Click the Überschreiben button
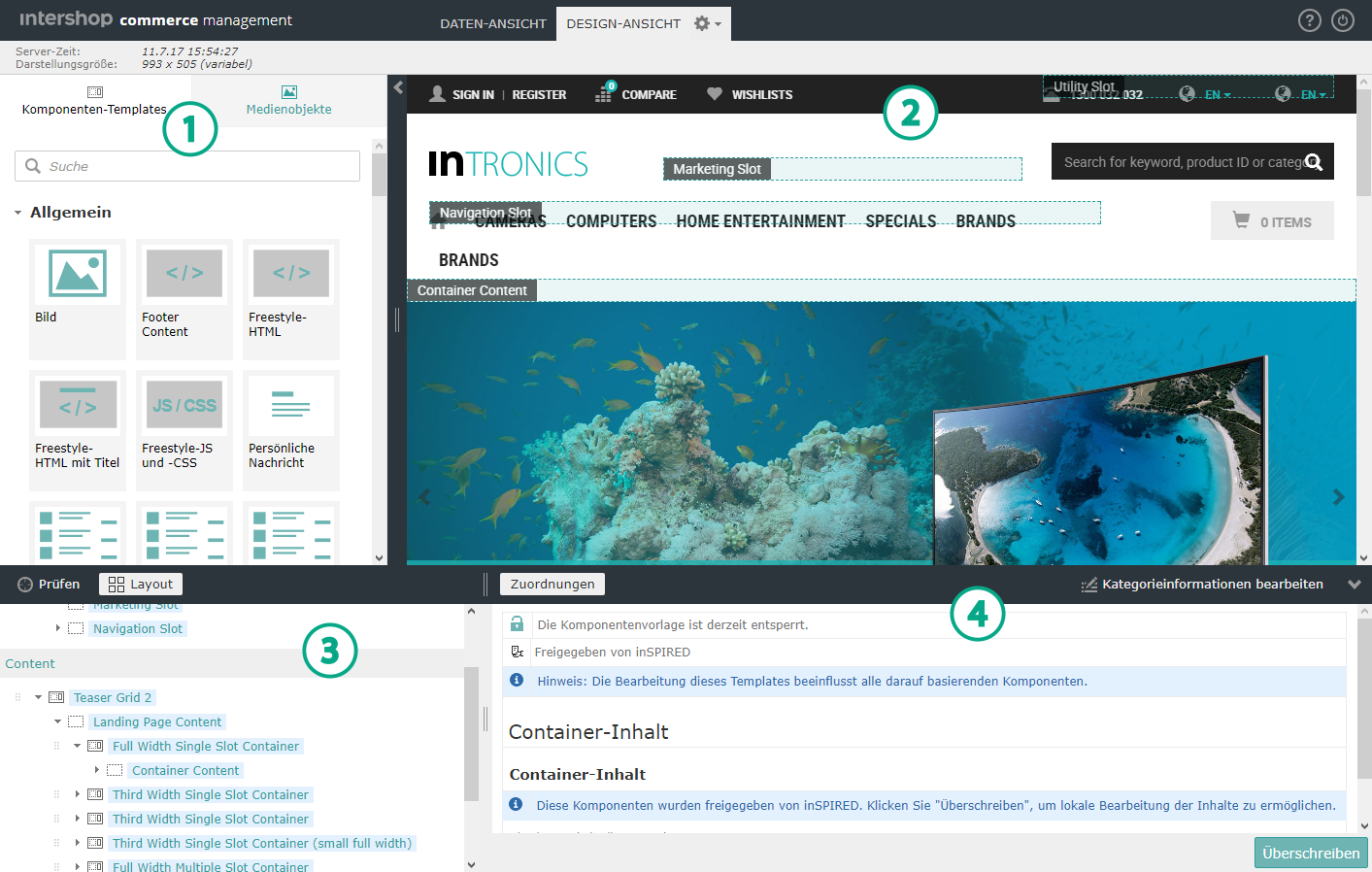 tap(1310, 852)
